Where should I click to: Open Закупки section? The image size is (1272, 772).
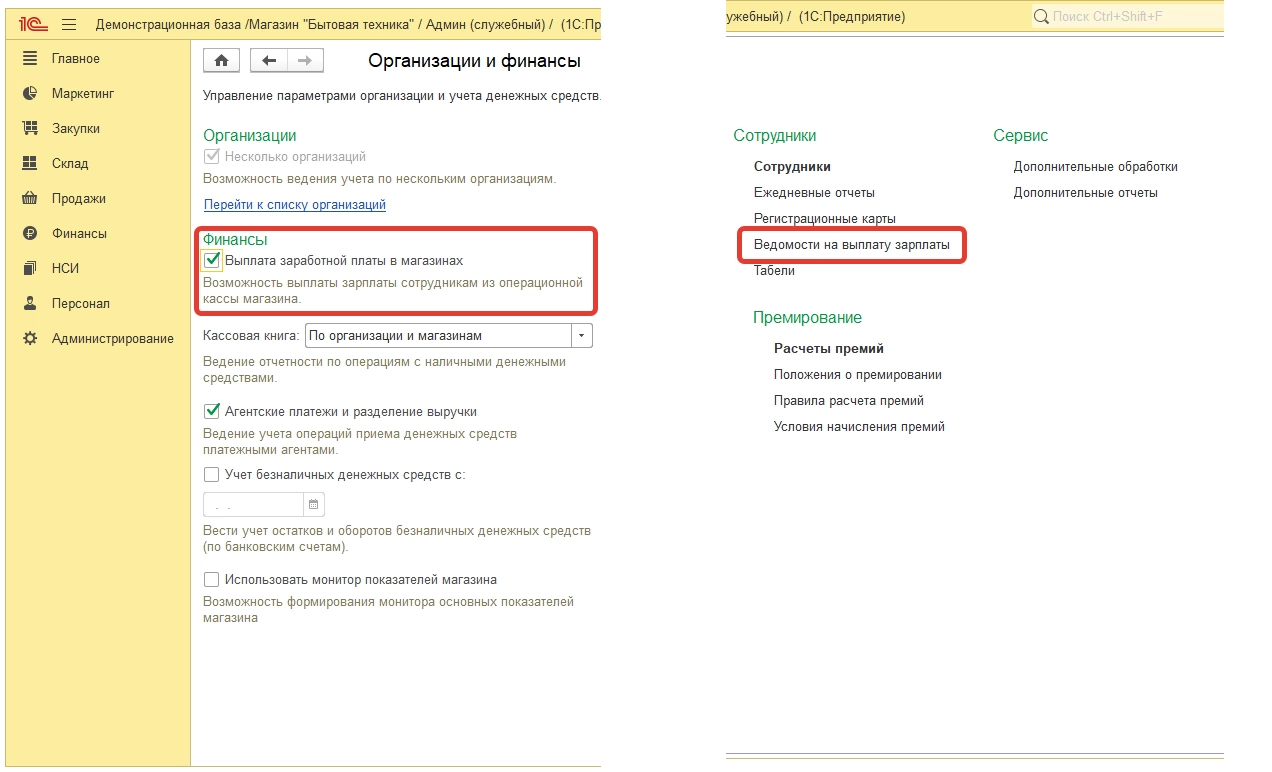[x=76, y=129]
